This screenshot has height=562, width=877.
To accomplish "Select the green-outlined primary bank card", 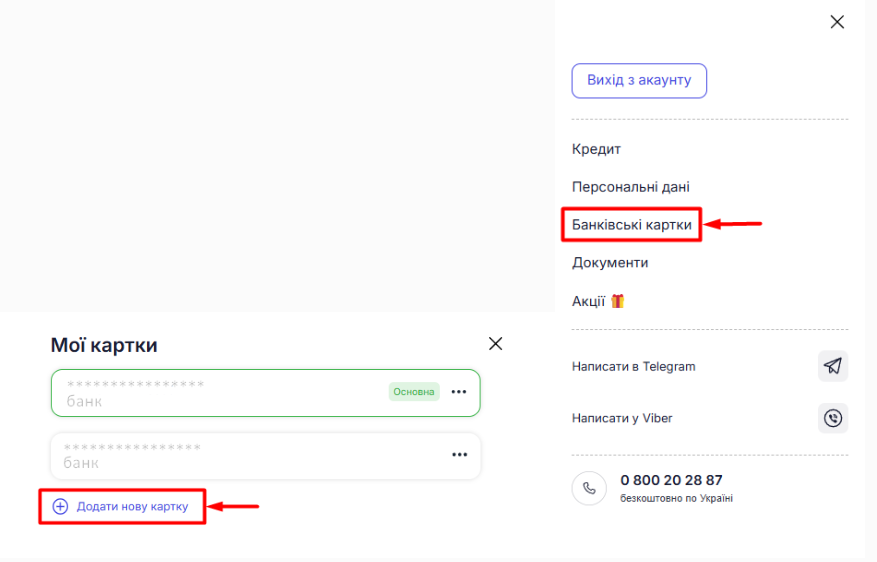I will [220, 393].
